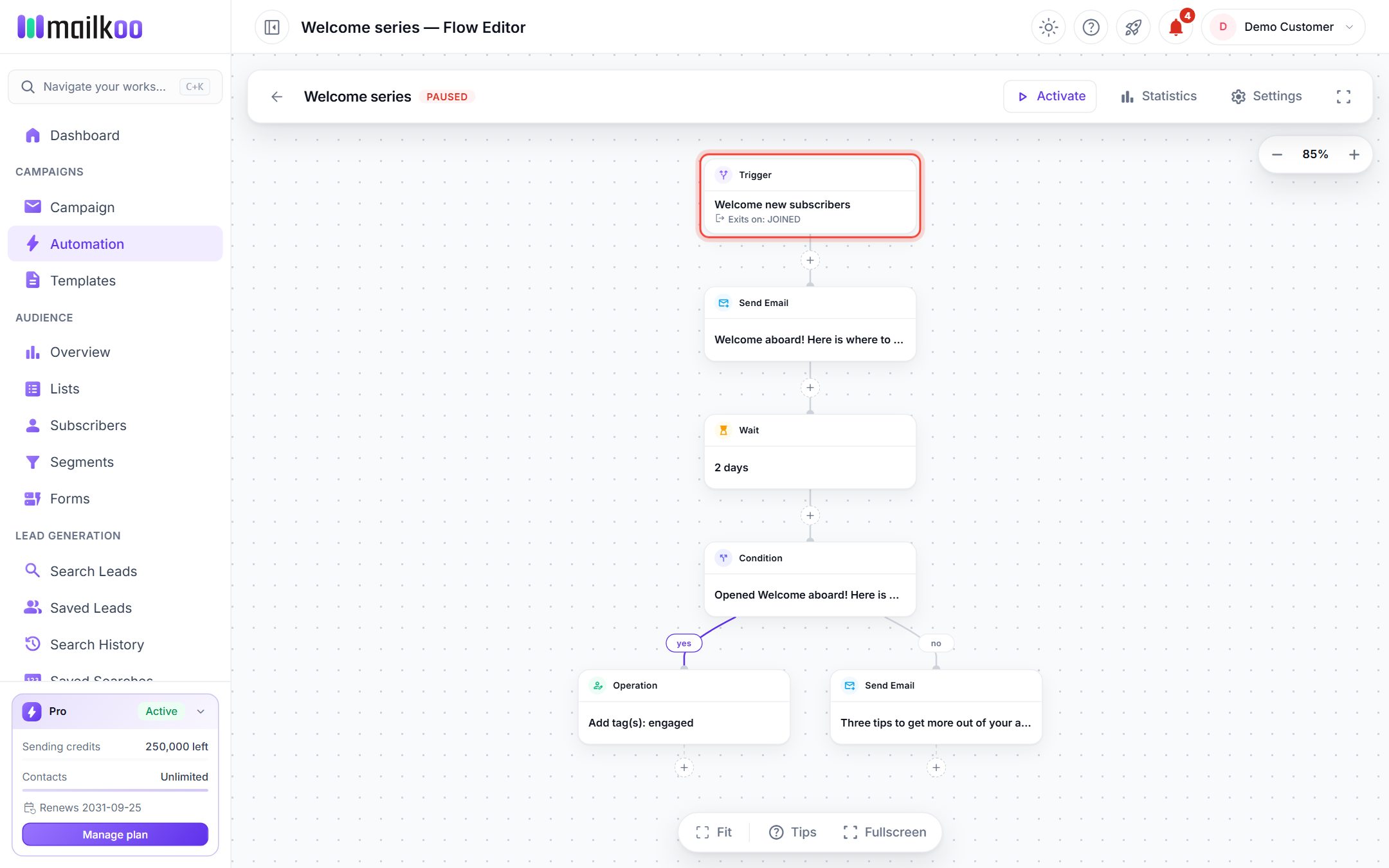Zoom out with the minus button
This screenshot has height=868, width=1389.
coord(1277,154)
